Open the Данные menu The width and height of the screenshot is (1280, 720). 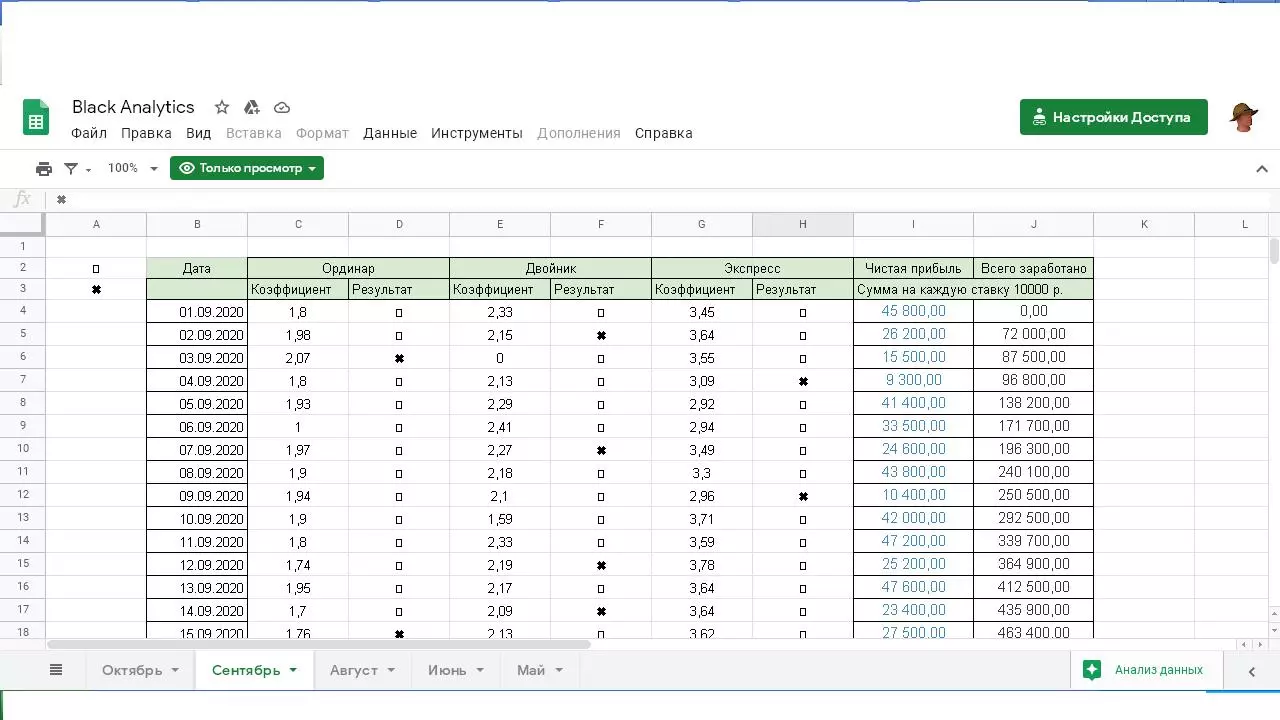(x=390, y=133)
